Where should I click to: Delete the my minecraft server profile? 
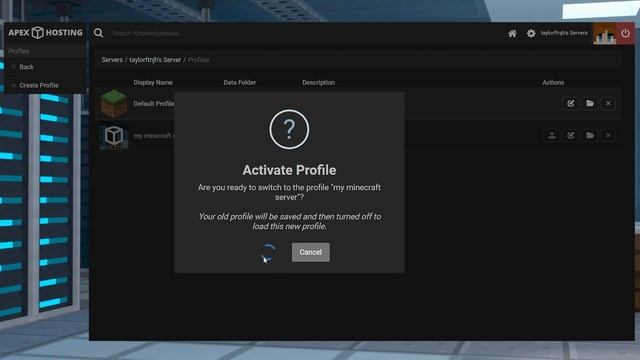608,136
